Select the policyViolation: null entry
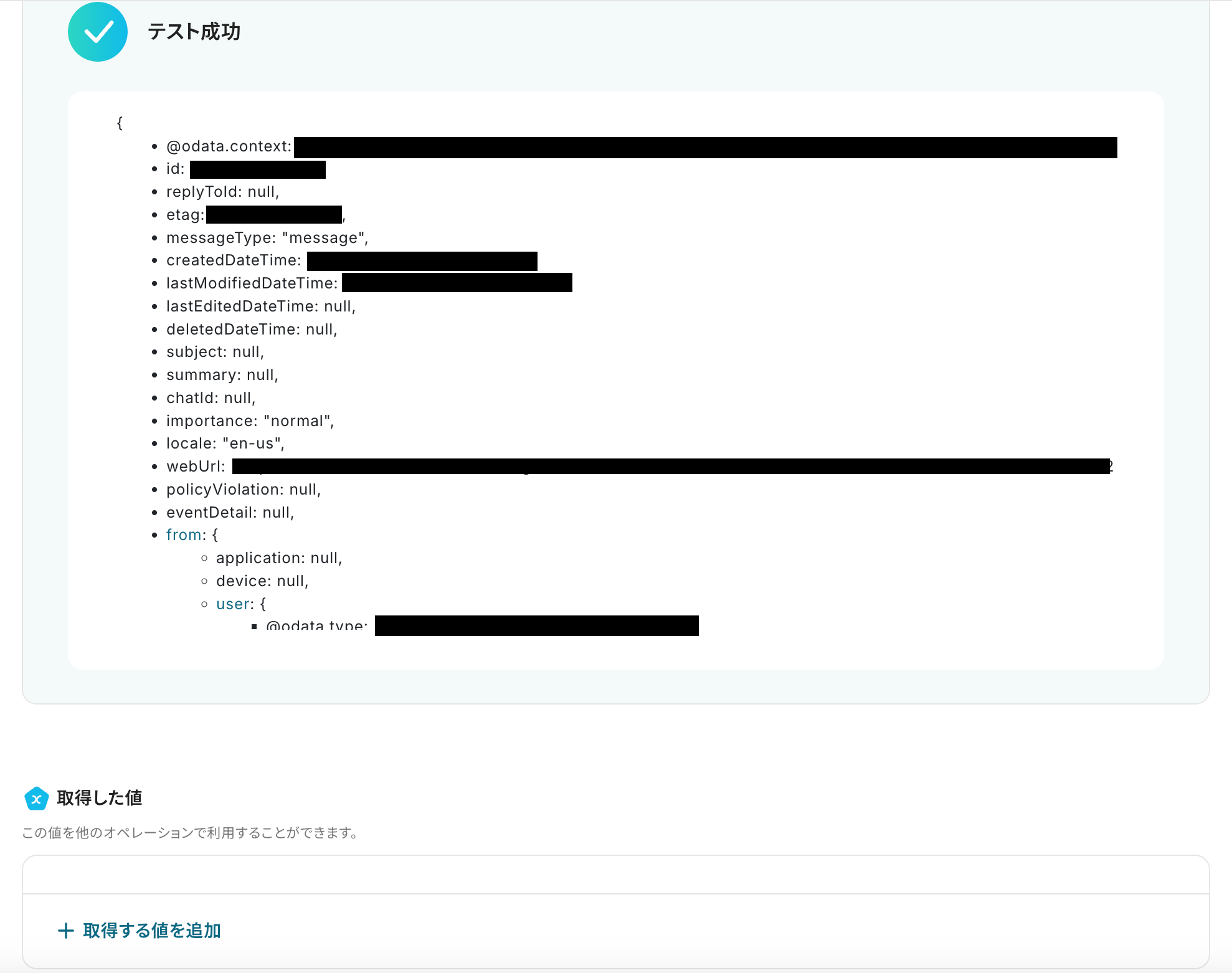 244,490
